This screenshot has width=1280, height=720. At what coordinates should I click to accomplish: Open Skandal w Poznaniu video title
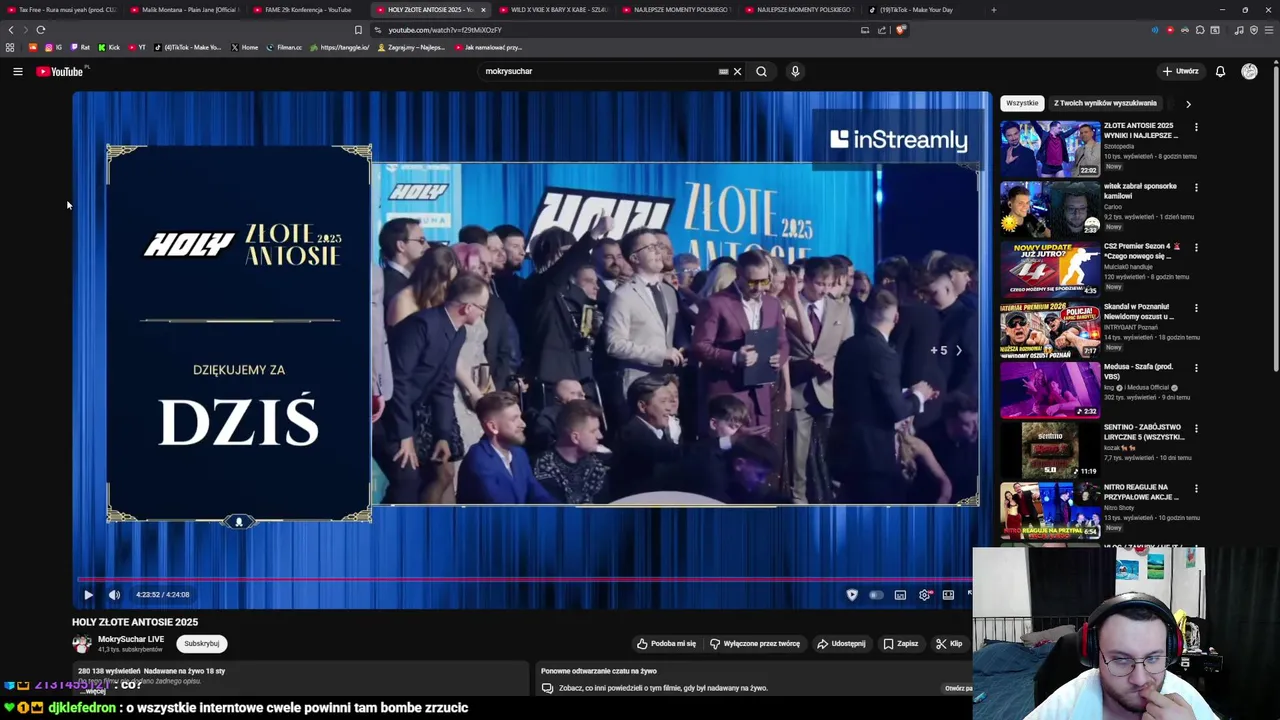(x=1139, y=311)
